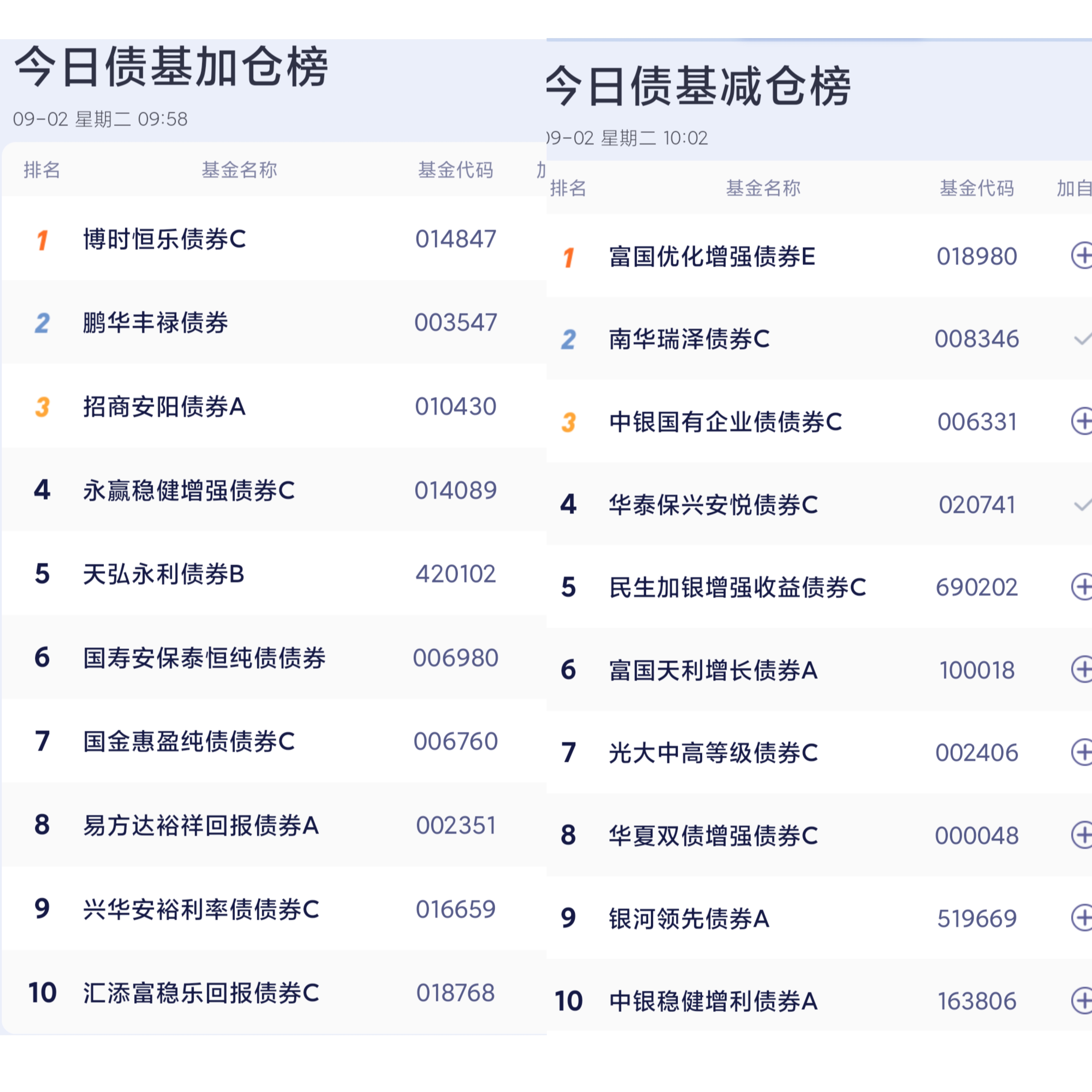Screen dimensions: 1092x1092
Task: Open fund 鹏华丰禄债券
Action: (x=155, y=323)
